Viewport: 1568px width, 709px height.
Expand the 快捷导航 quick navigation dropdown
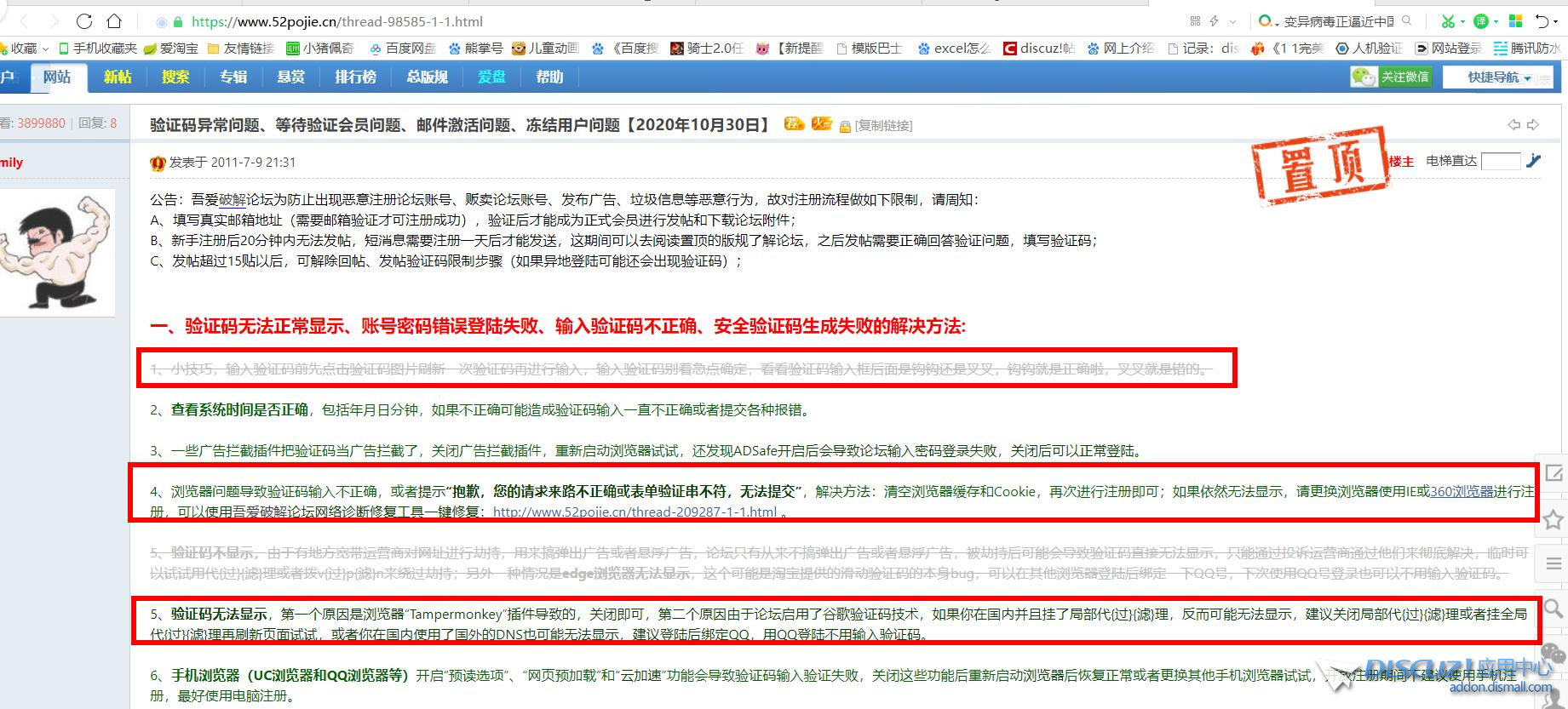[x=1499, y=77]
